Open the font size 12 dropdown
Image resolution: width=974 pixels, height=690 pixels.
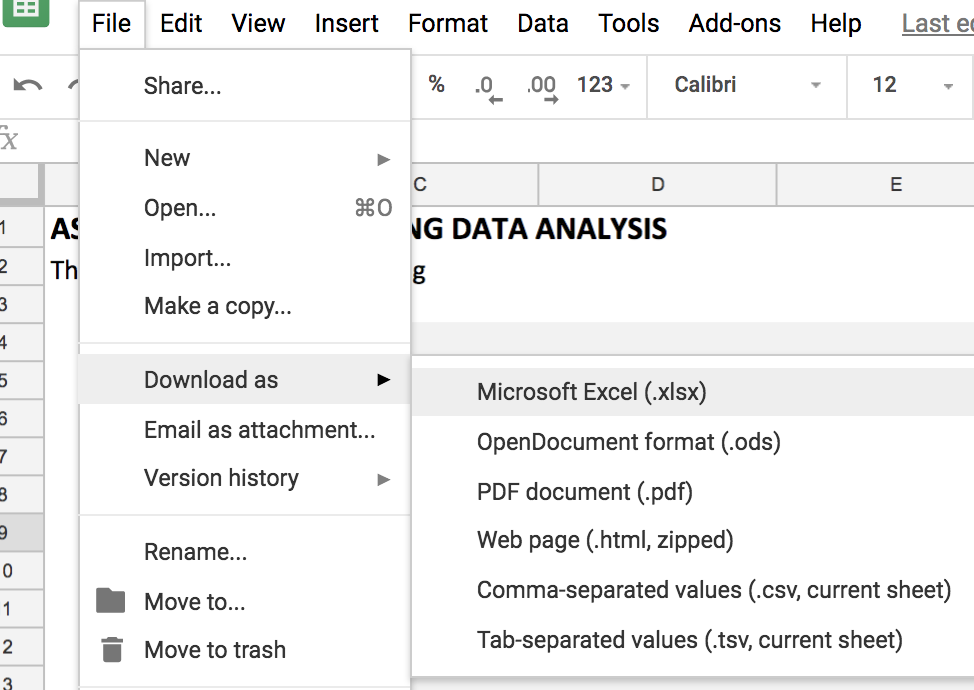pos(911,85)
